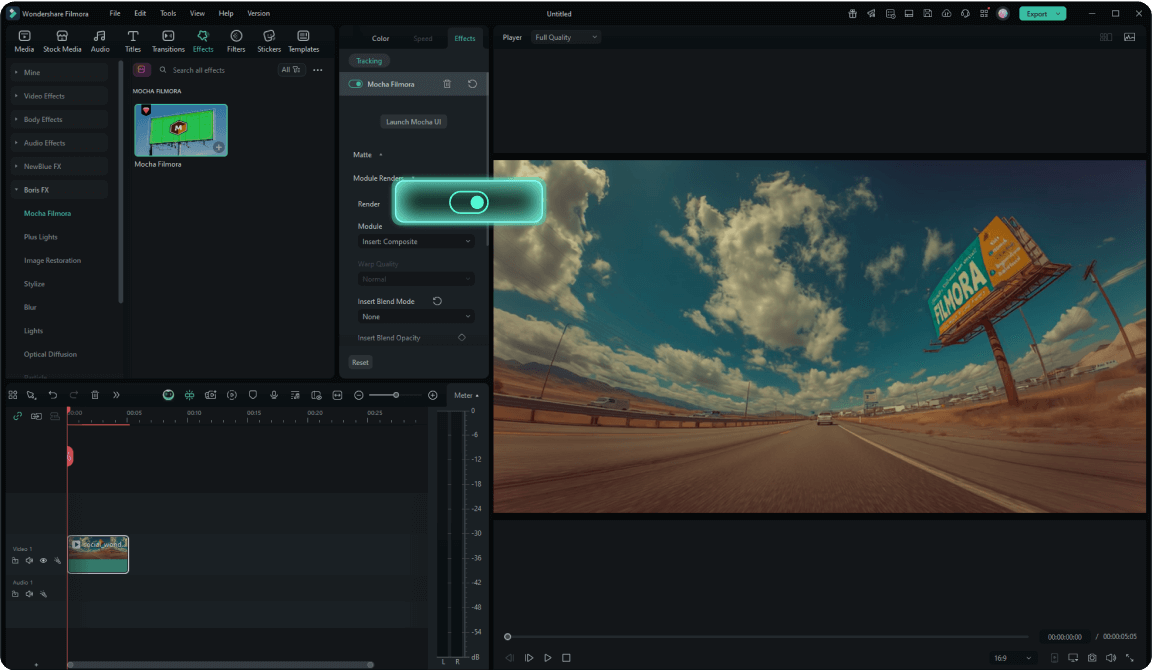Image resolution: width=1152 pixels, height=670 pixels.
Task: Reset Mocha Filmora effect with circular arrow icon
Action: [472, 84]
